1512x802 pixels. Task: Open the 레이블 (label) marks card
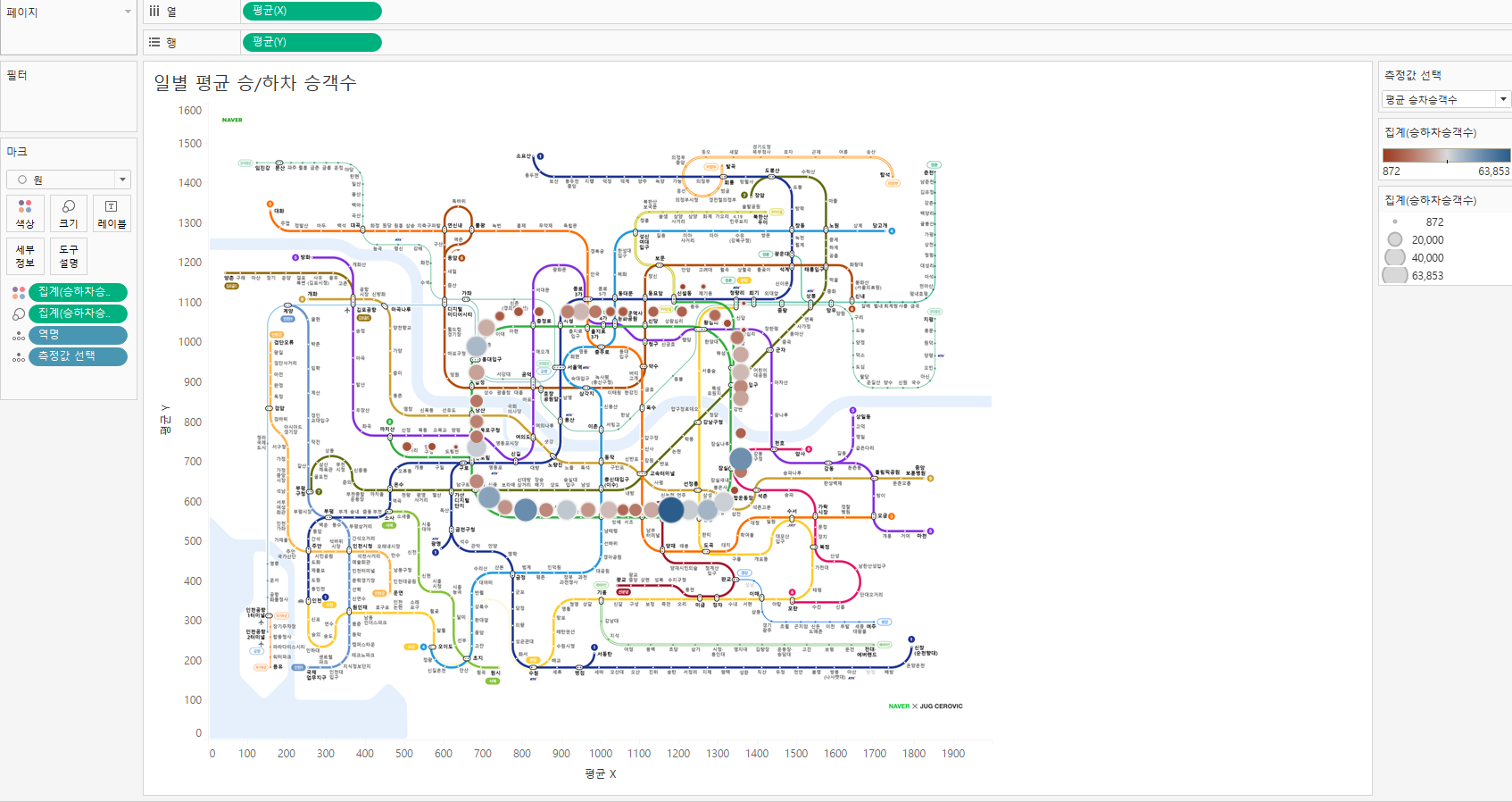point(112,213)
